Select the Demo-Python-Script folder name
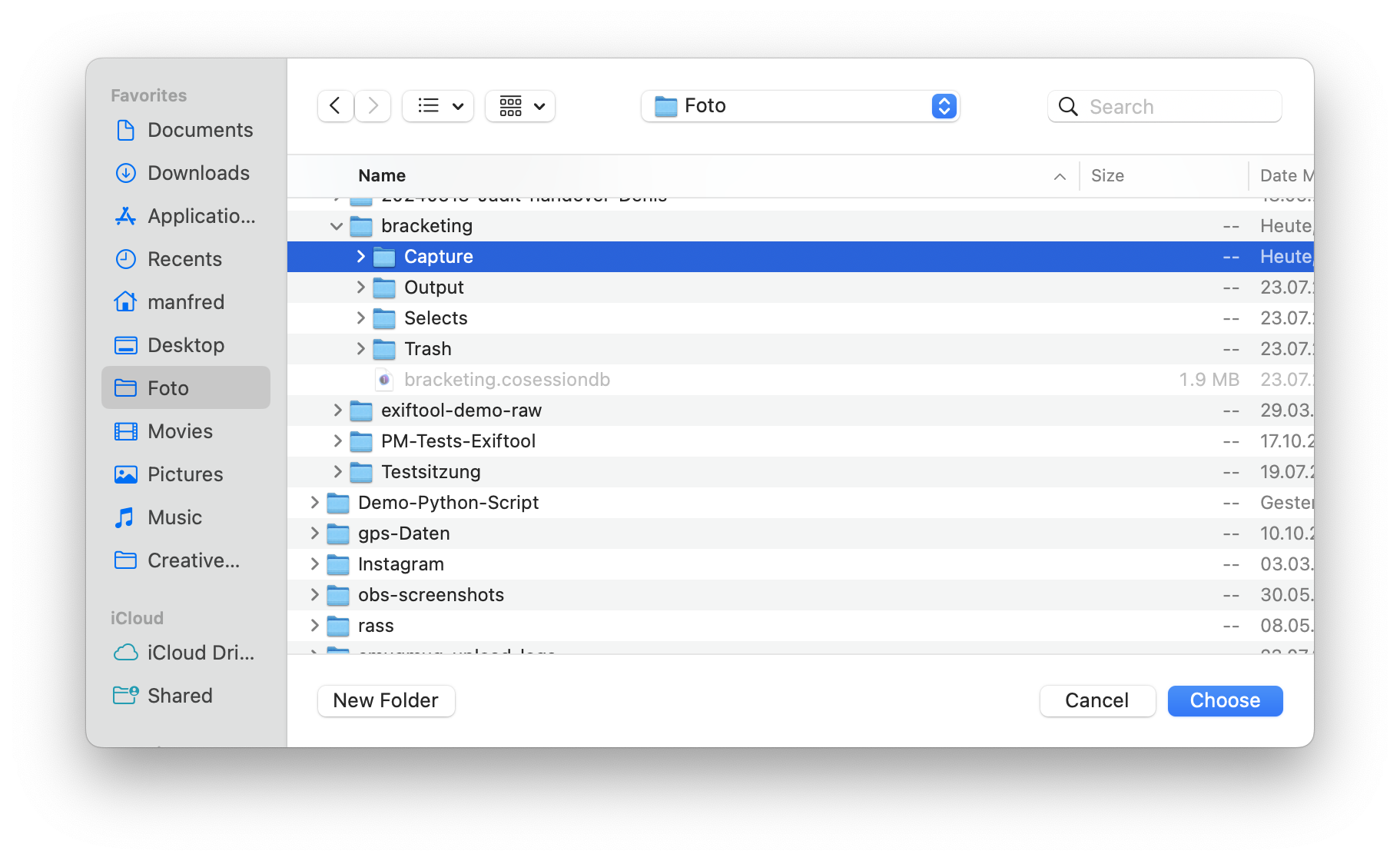This screenshot has height=861, width=1400. click(x=448, y=503)
